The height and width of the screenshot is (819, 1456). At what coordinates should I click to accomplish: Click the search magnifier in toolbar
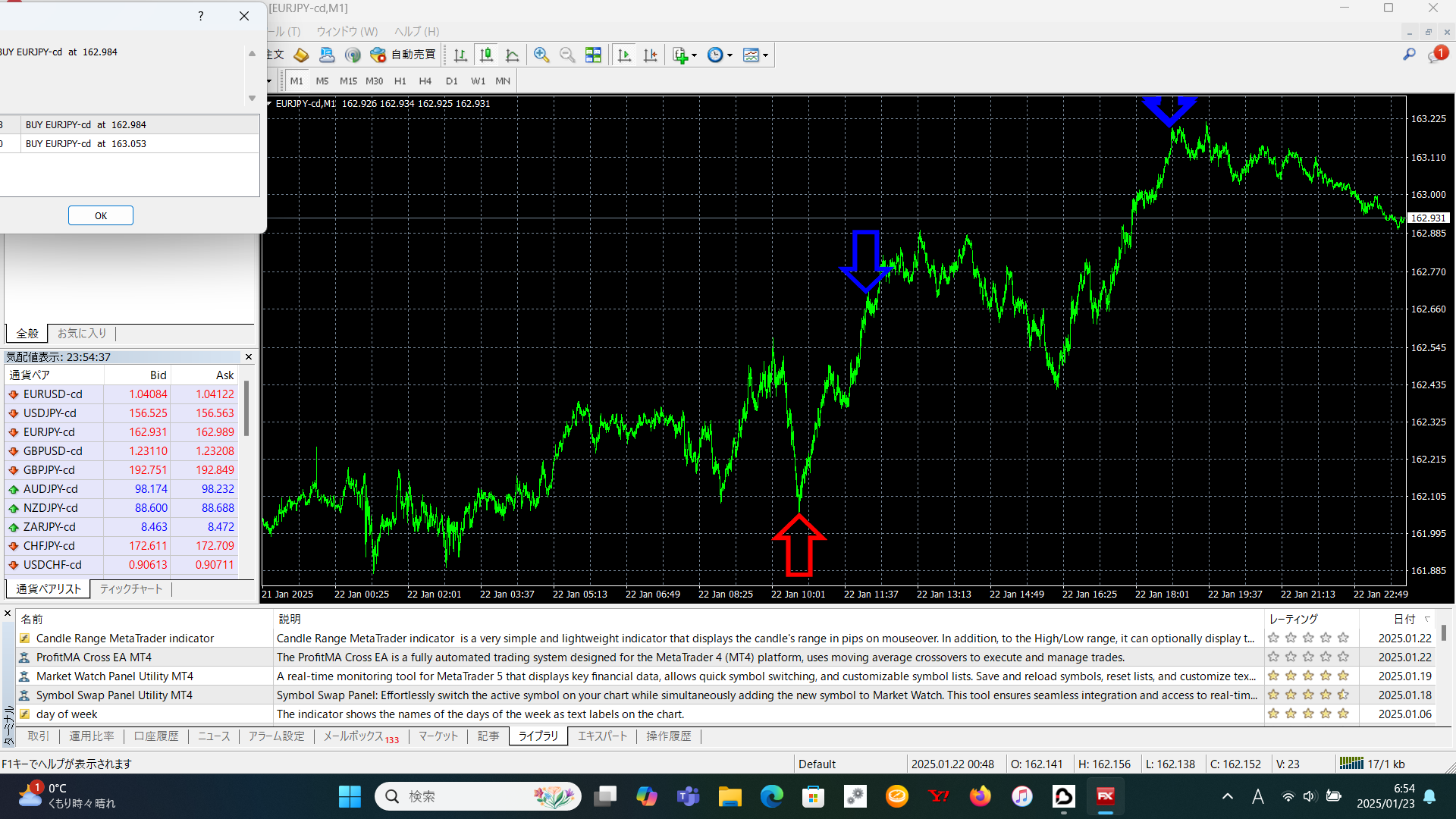[1409, 55]
